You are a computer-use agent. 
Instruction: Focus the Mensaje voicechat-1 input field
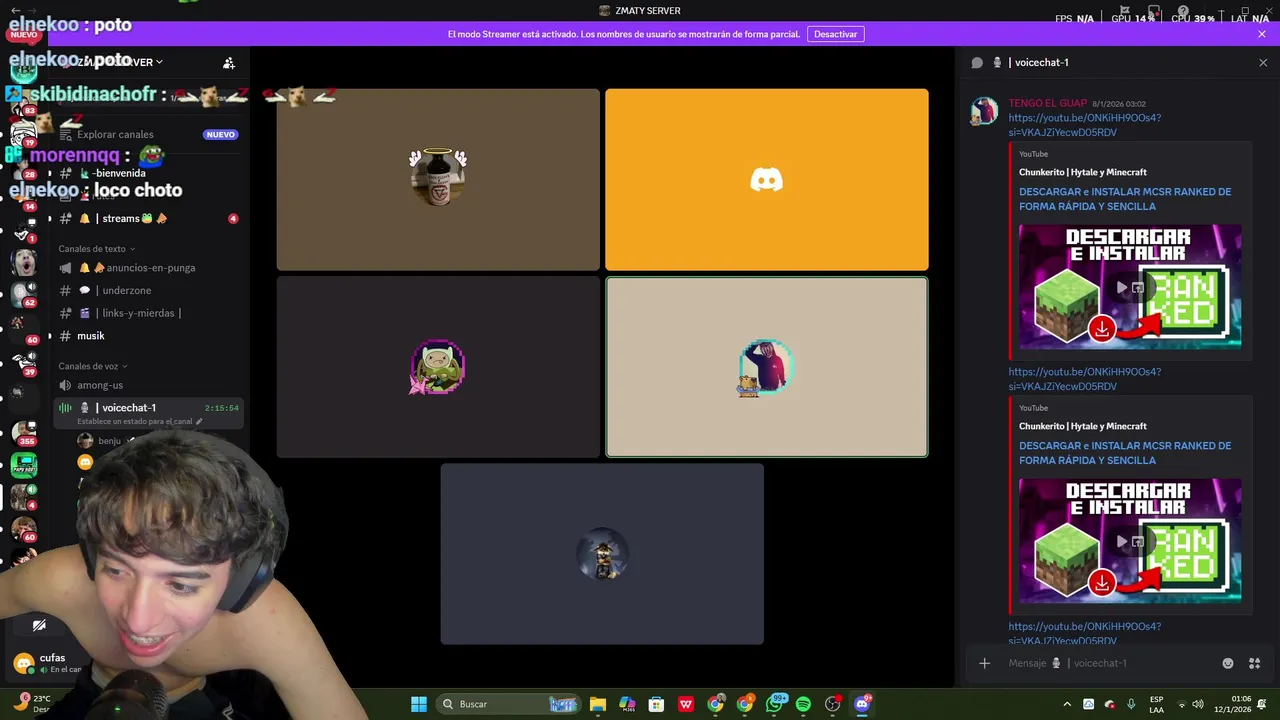pyautogui.click(x=1110, y=663)
